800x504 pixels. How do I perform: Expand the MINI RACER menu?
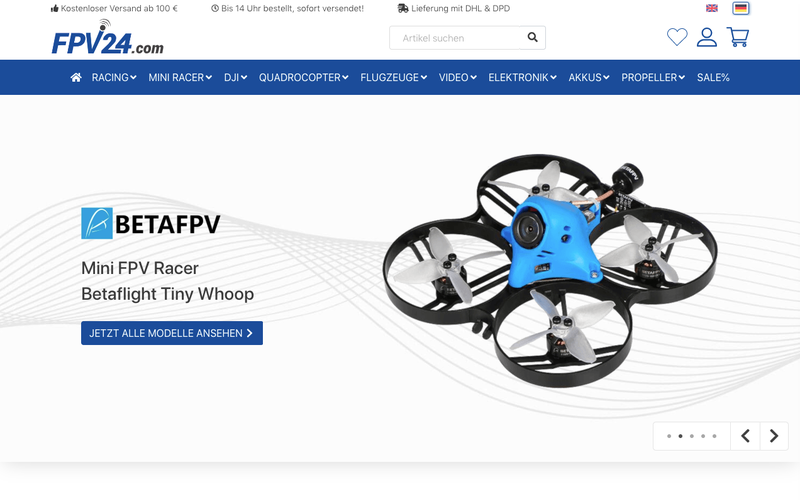click(x=180, y=78)
